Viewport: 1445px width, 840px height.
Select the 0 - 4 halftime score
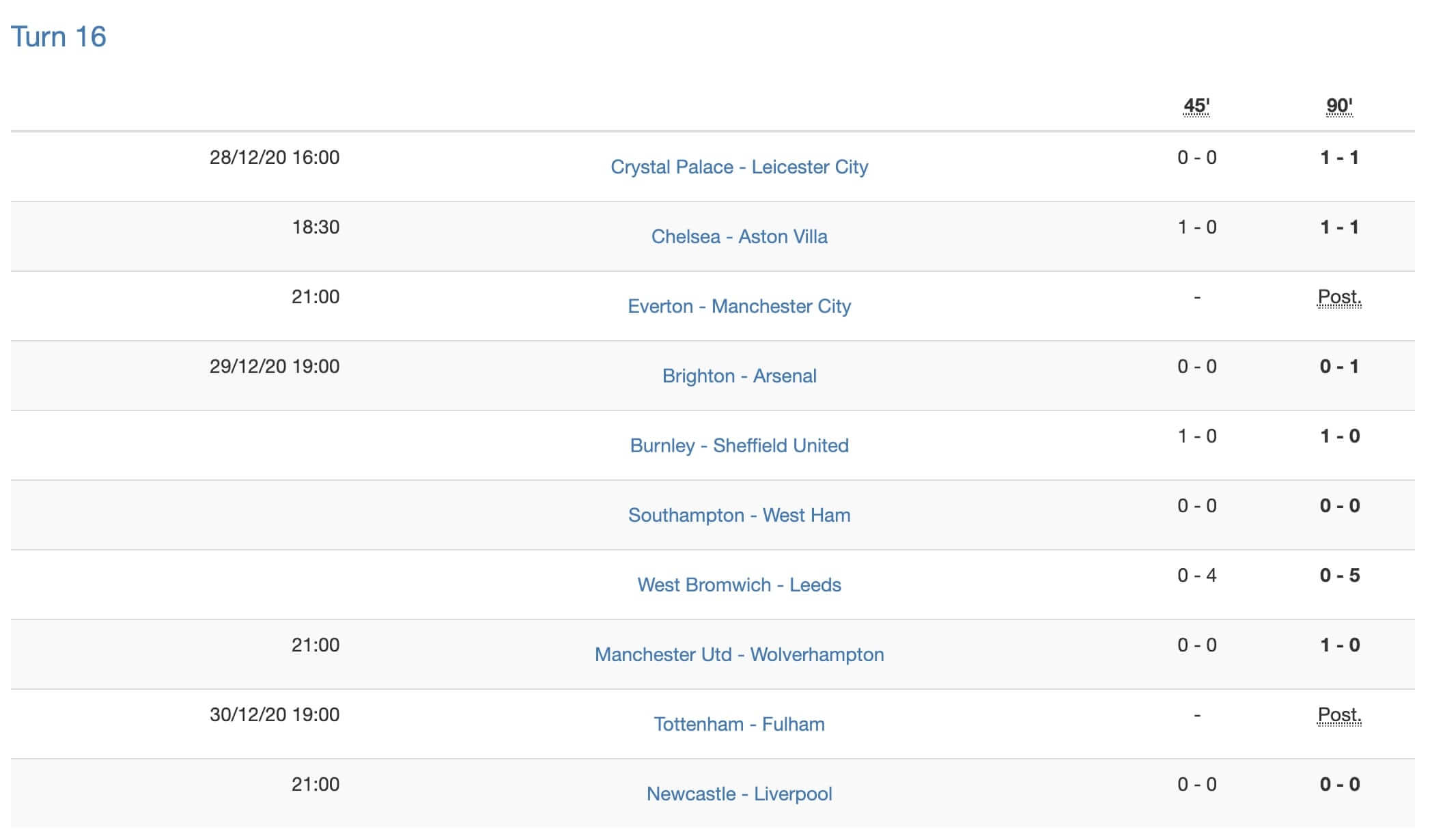(1196, 575)
